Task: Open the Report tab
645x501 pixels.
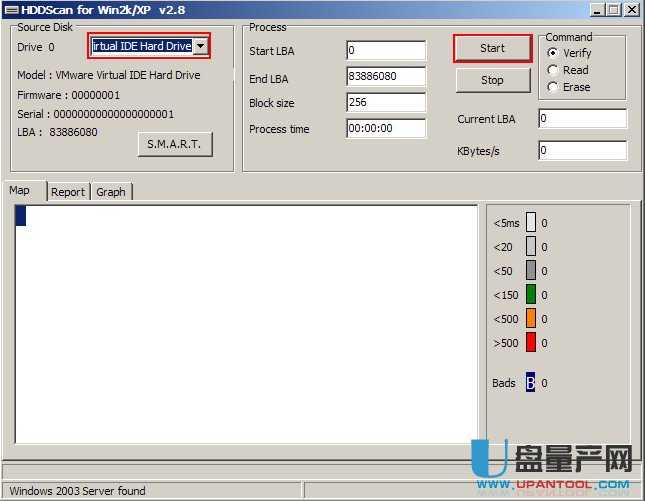Action: 68,192
